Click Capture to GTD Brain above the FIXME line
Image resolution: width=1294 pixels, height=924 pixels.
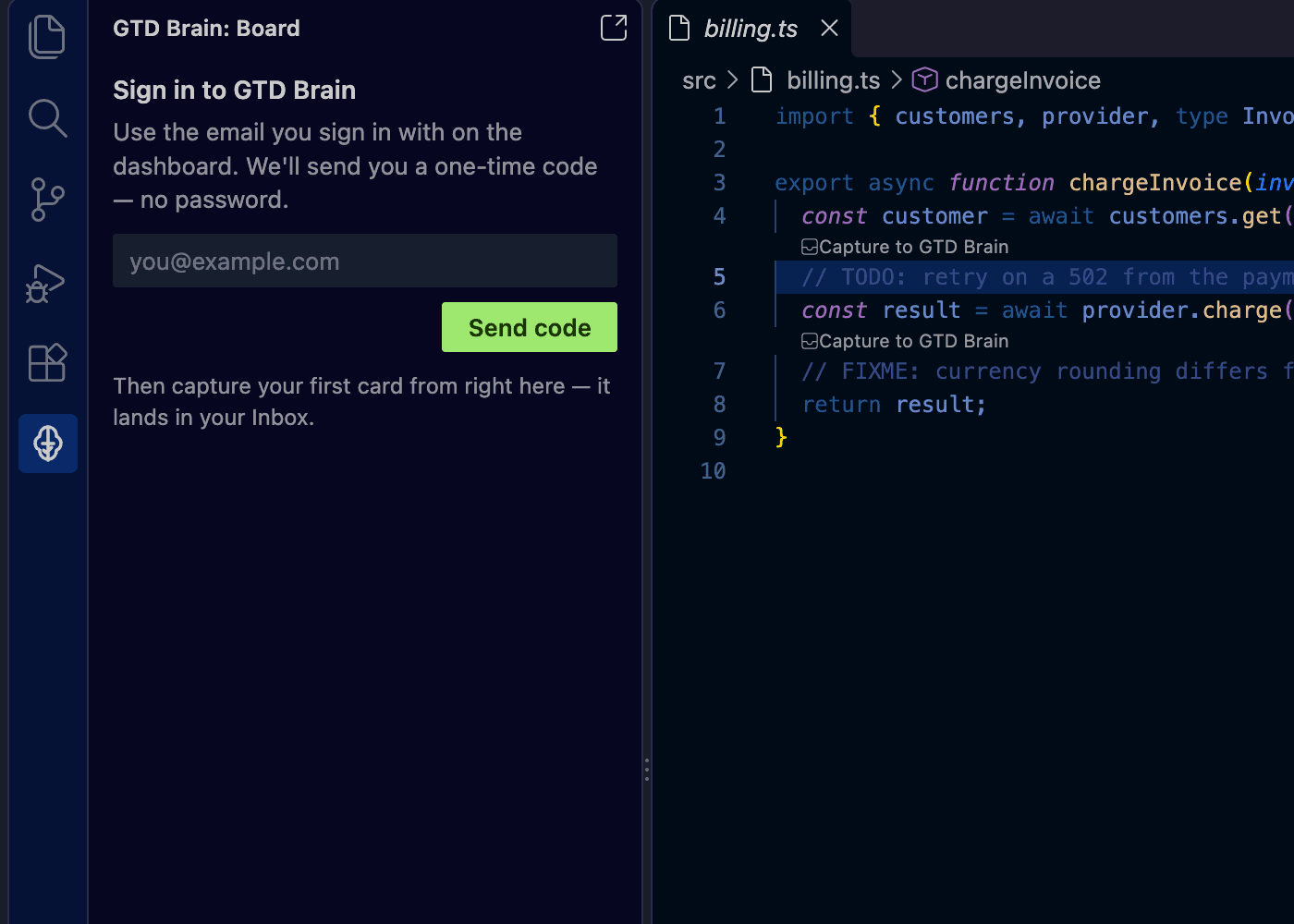(905, 341)
